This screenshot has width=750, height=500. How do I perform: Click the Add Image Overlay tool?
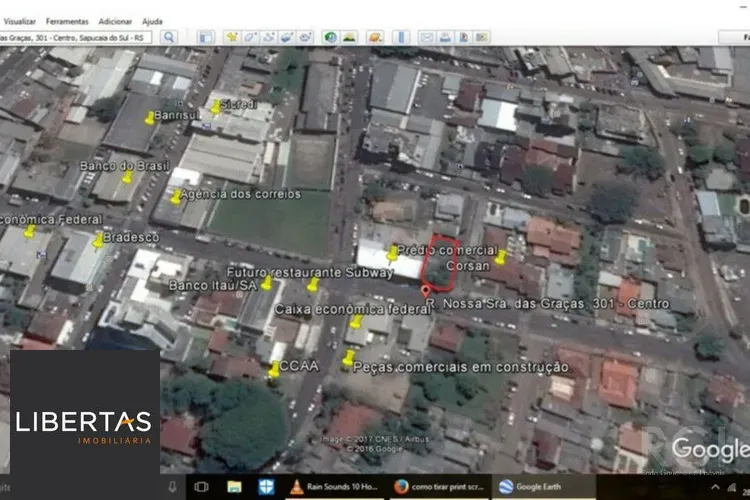coord(286,37)
